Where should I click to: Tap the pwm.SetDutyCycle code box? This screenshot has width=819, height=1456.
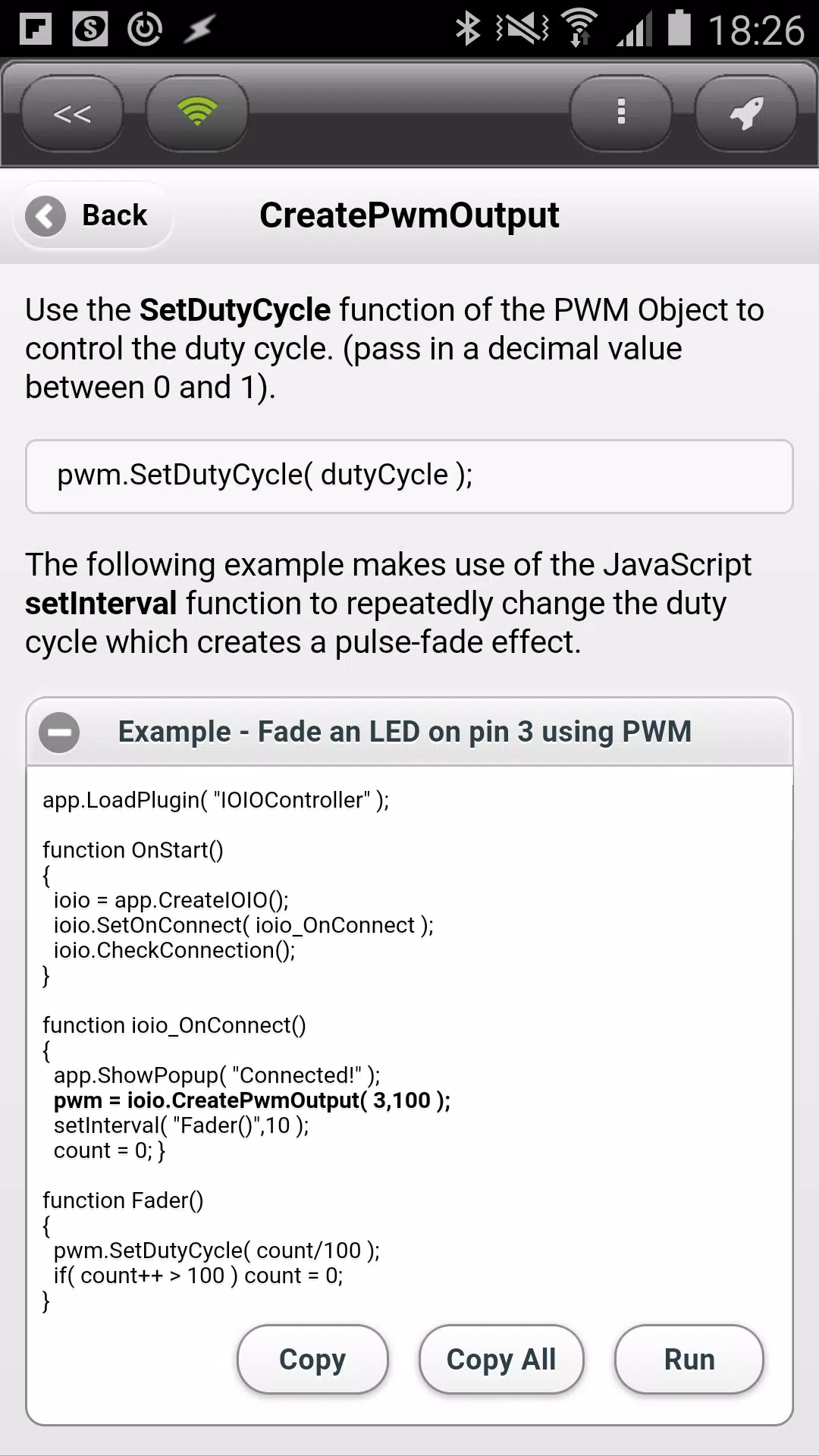coord(409,476)
